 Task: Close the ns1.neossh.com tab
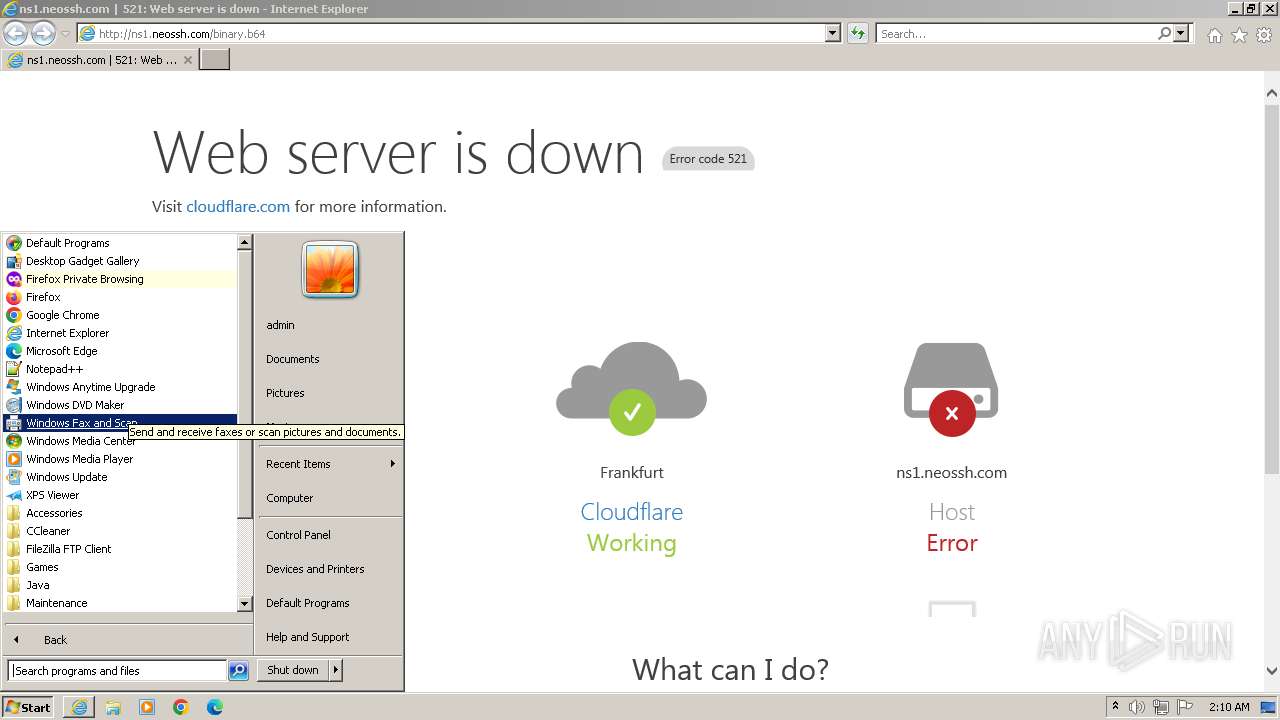188,60
